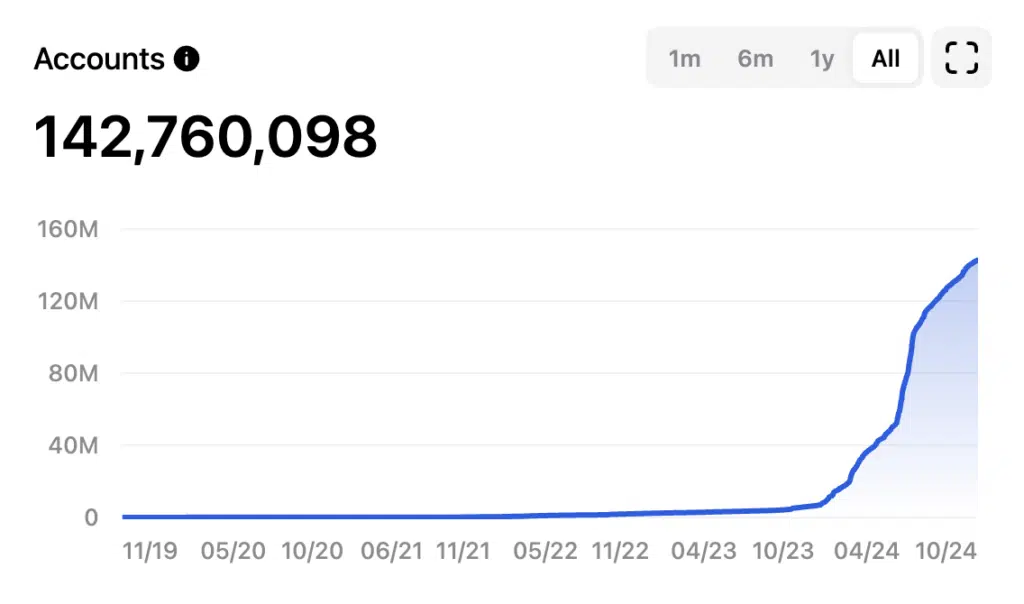This screenshot has width=1024, height=604.
Task: Select the 6m time range
Action: [x=755, y=59]
